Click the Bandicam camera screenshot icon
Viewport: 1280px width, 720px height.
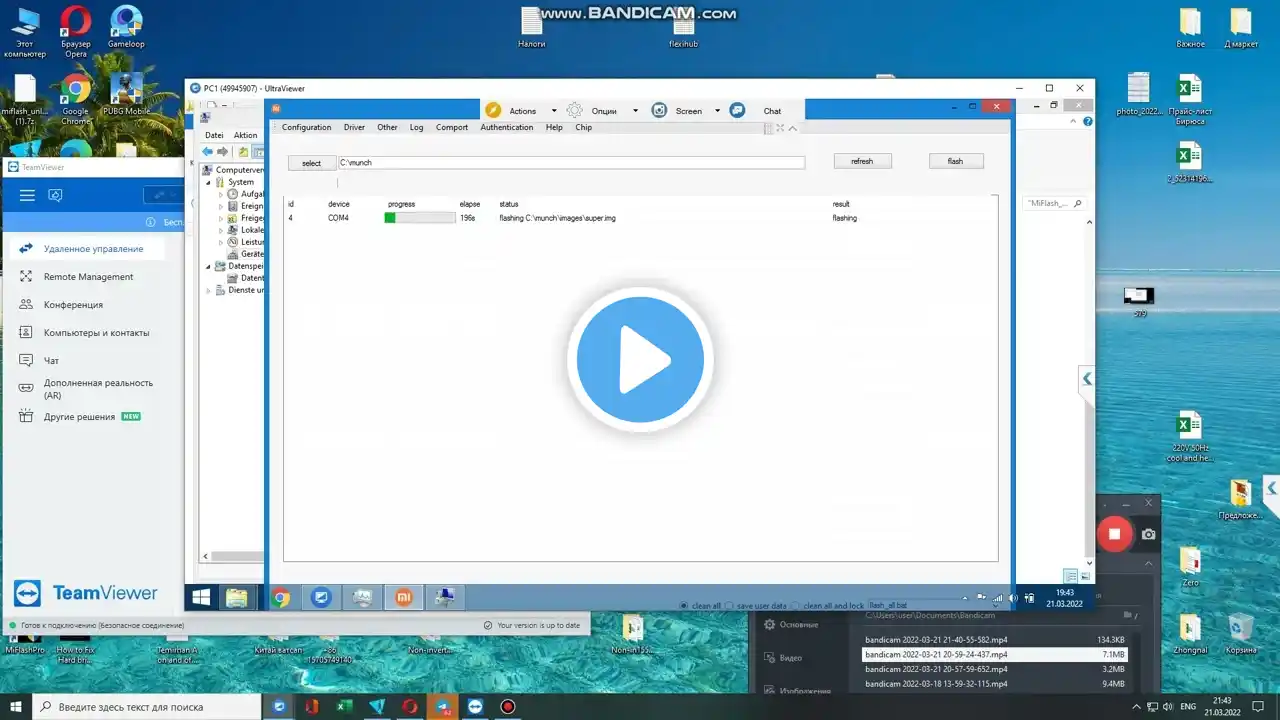pos(1148,535)
